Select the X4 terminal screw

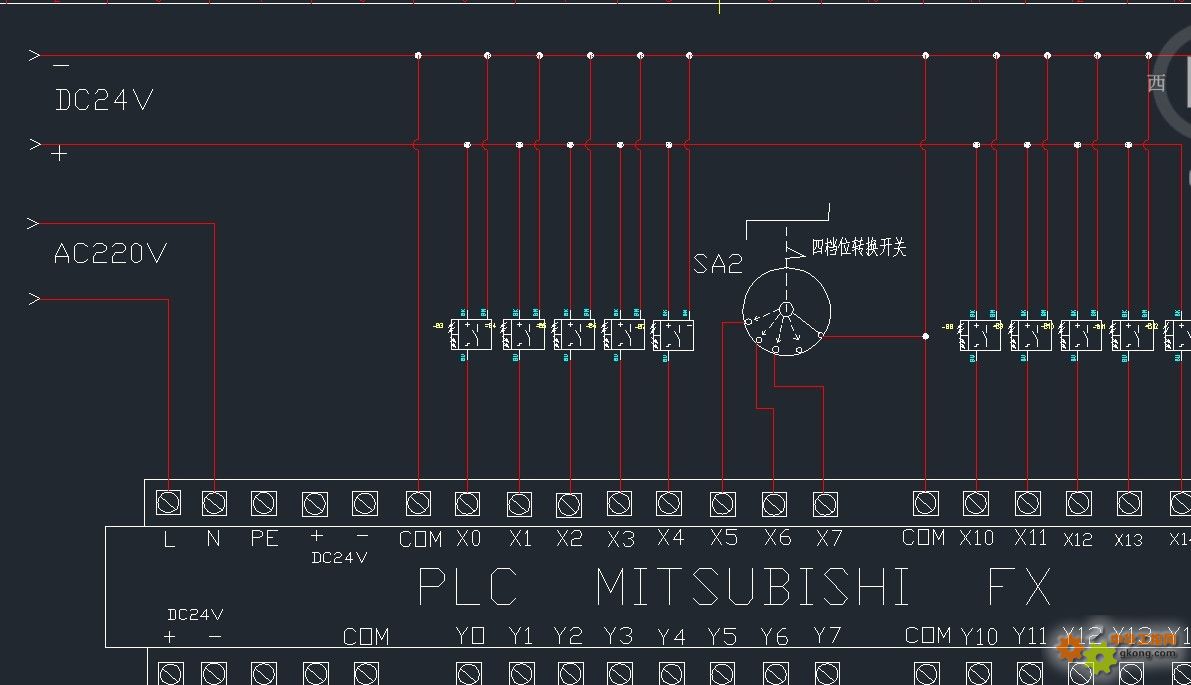tap(669, 503)
